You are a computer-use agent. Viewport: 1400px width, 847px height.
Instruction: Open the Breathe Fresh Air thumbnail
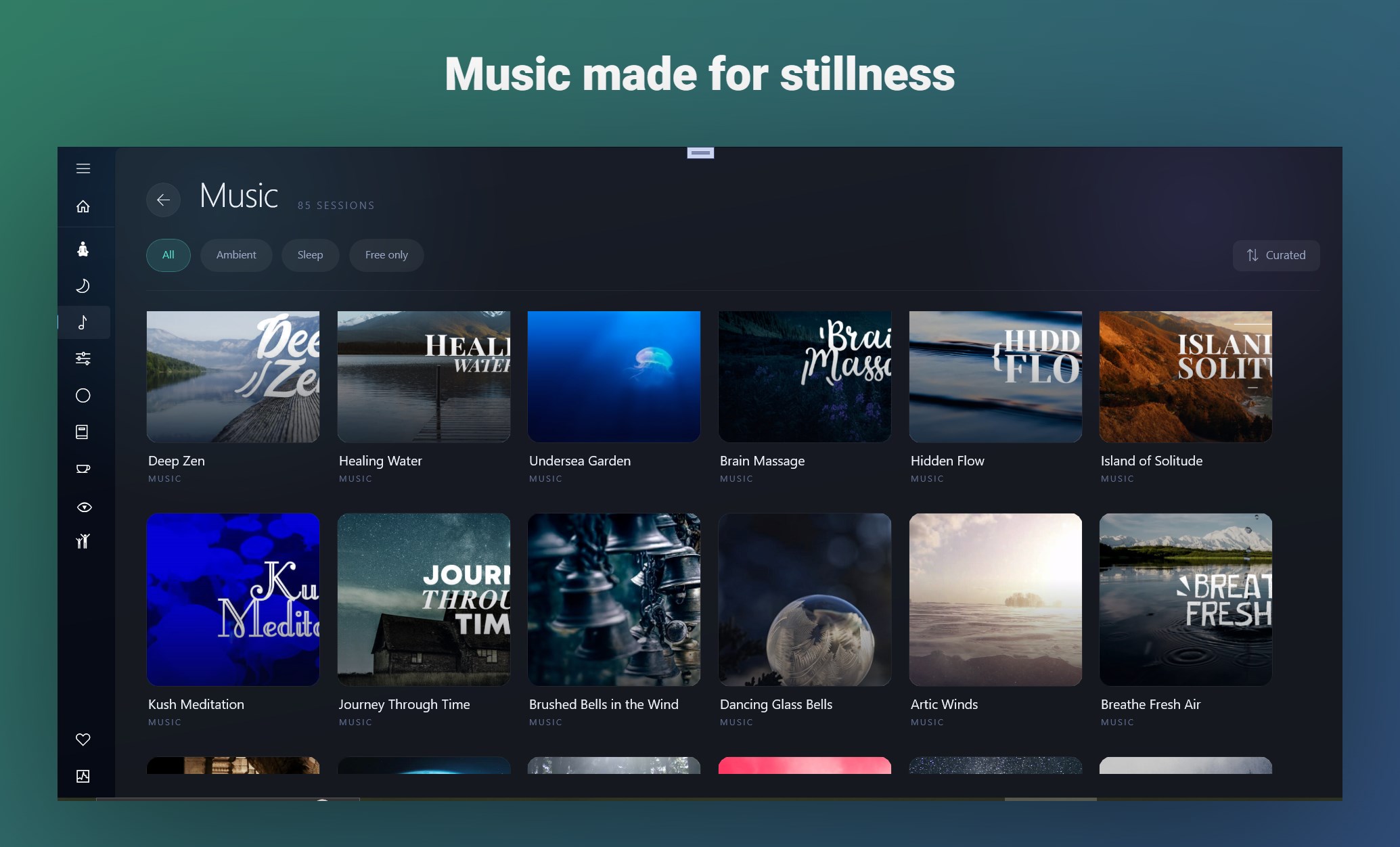point(1186,599)
